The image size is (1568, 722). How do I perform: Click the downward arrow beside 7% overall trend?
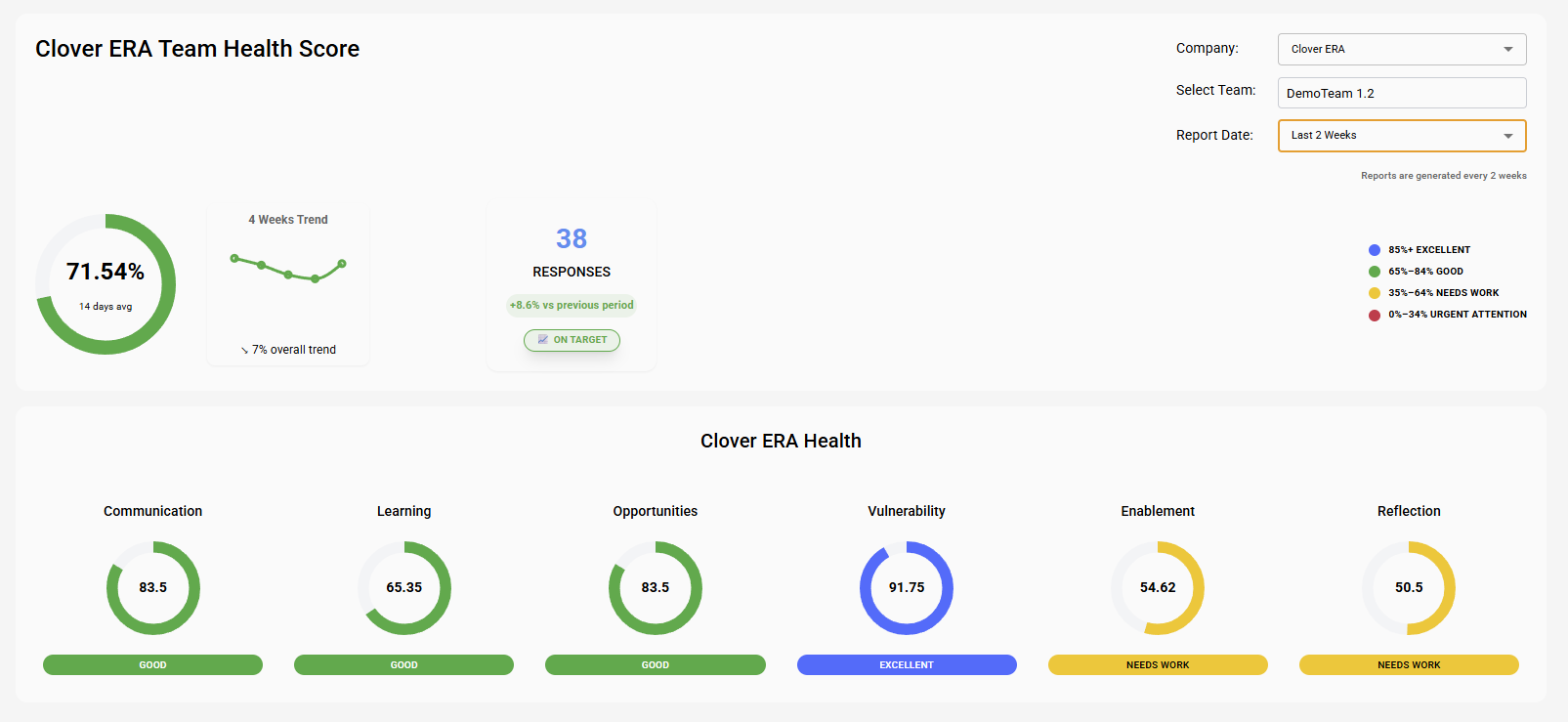(244, 350)
